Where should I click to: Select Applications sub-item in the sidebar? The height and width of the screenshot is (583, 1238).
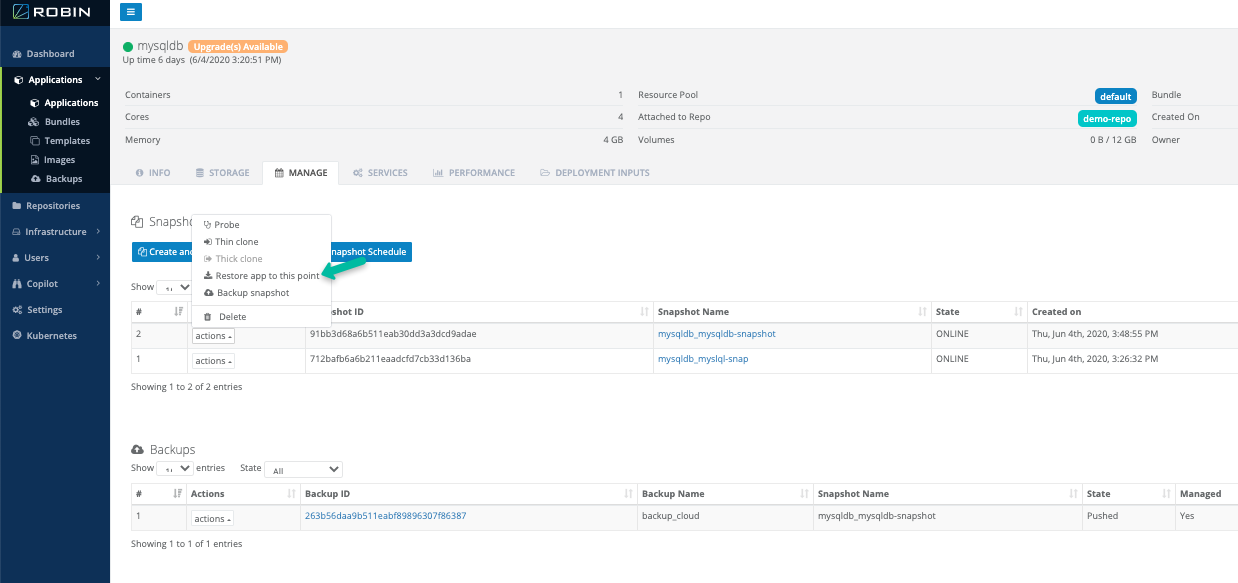coord(64,103)
